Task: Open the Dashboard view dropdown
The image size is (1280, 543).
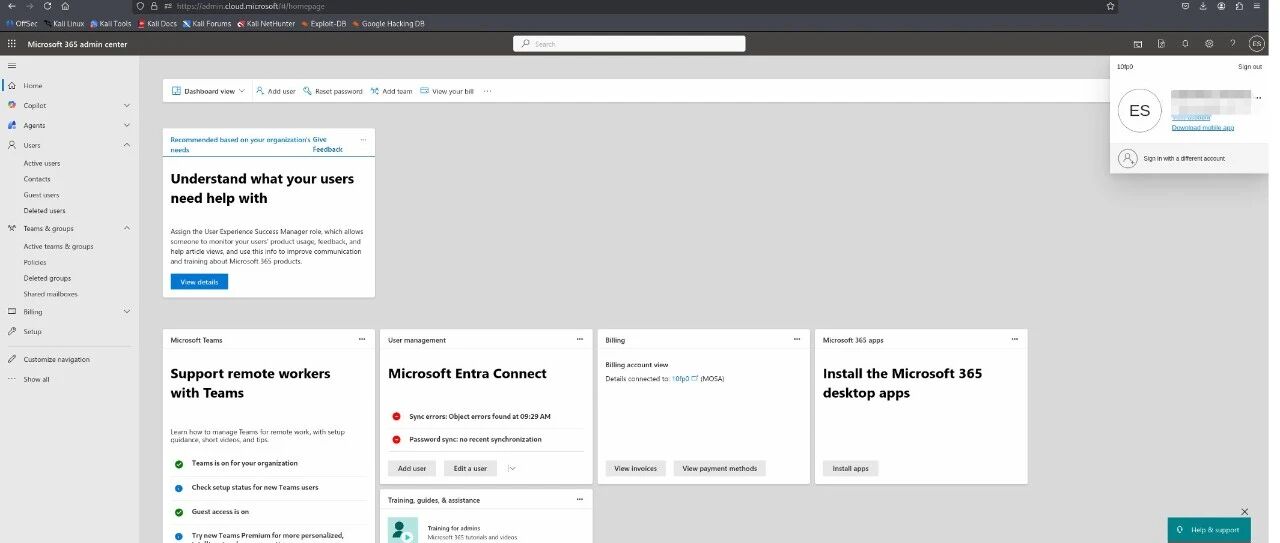Action: click(x=208, y=91)
